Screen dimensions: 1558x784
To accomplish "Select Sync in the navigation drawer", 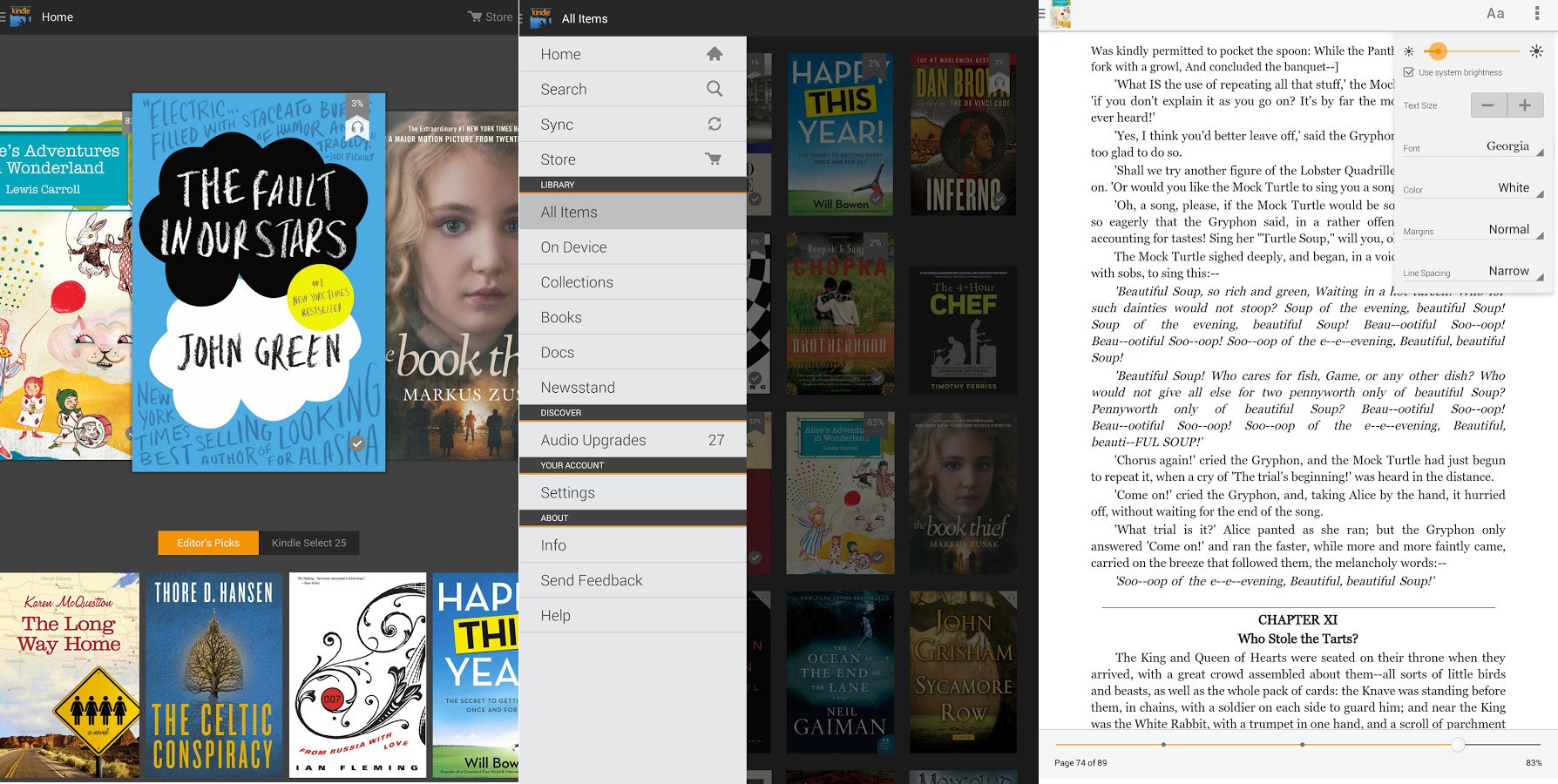I will 633,124.
